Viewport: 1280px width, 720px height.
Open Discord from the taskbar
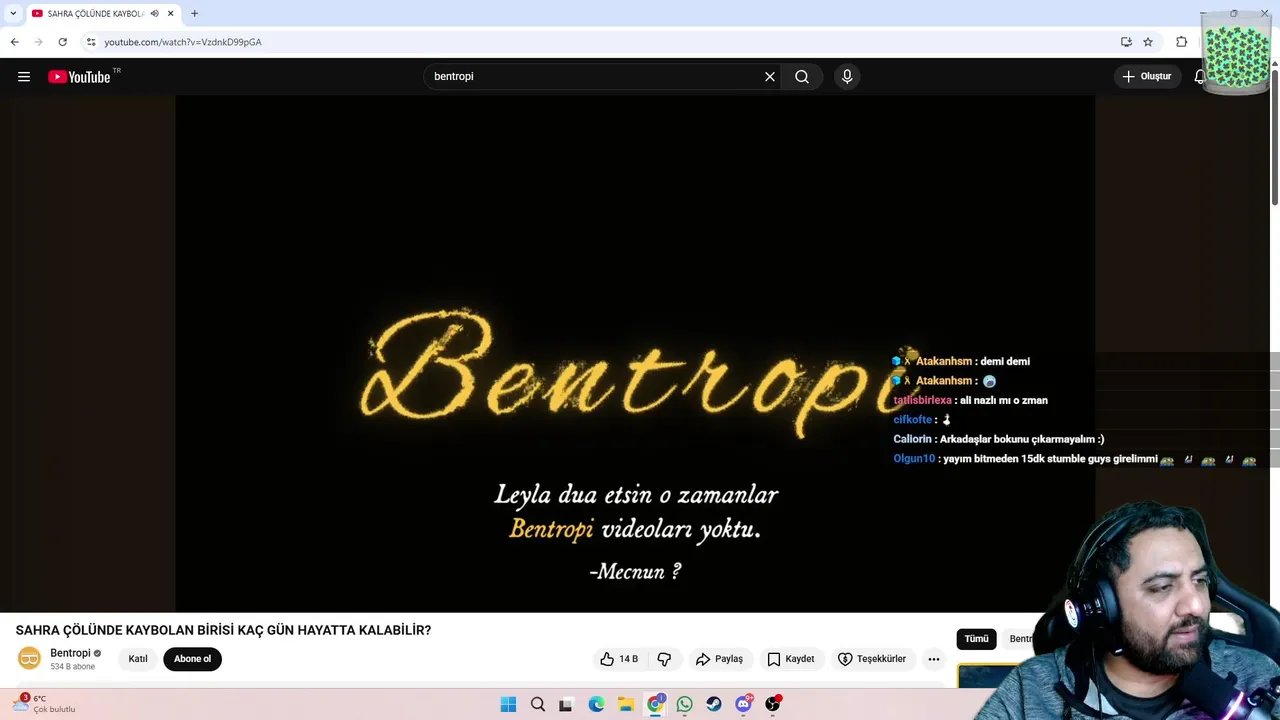coord(743,704)
